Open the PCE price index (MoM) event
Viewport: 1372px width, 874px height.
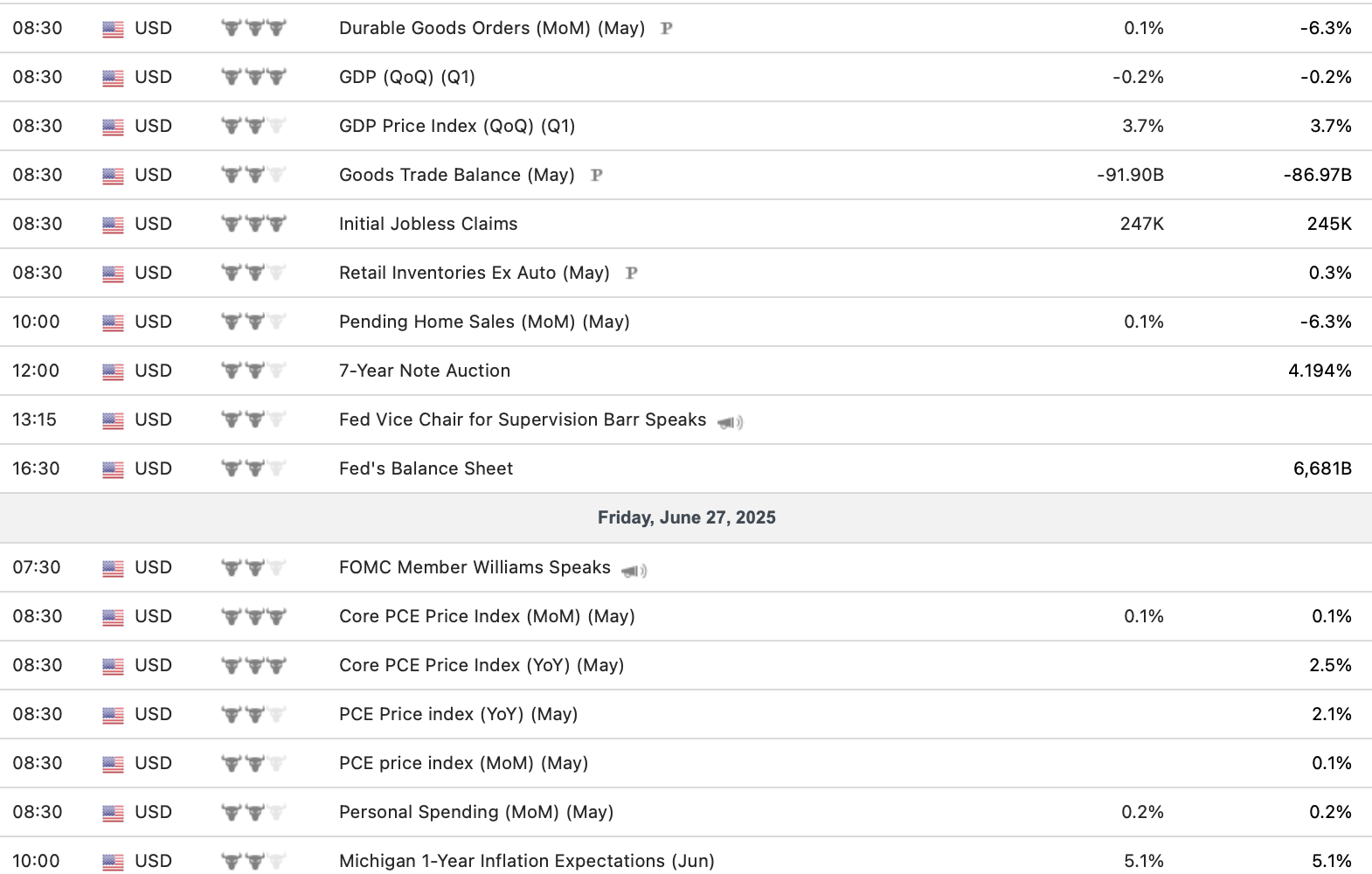(463, 763)
